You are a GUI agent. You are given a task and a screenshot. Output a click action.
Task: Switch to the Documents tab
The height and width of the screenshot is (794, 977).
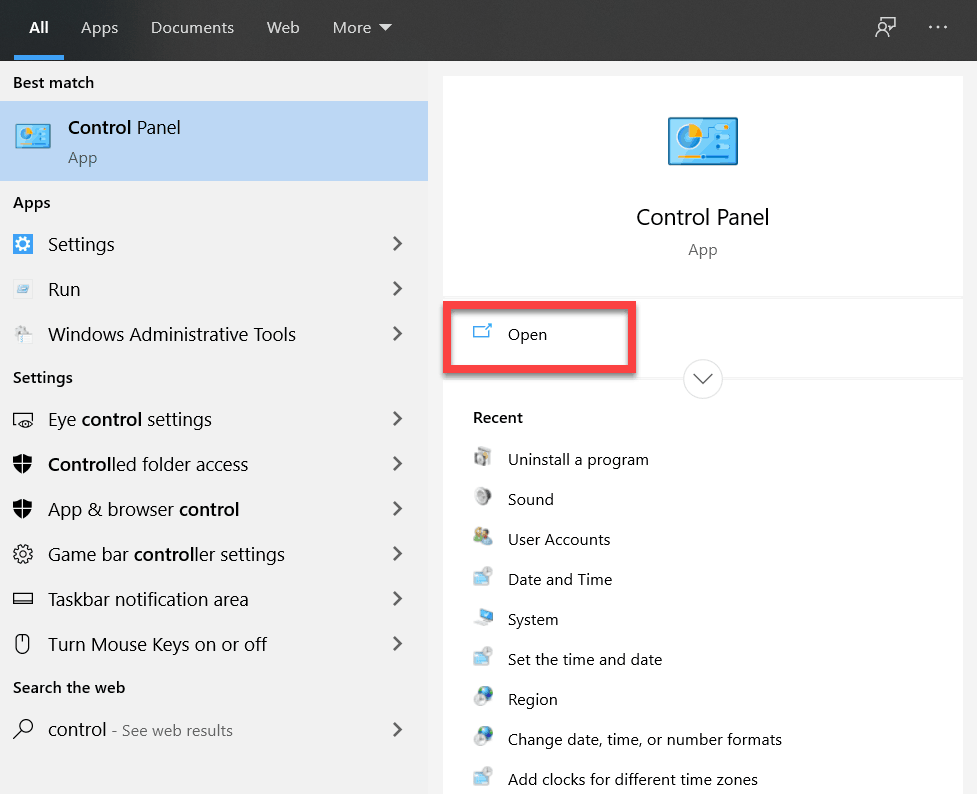coord(193,27)
